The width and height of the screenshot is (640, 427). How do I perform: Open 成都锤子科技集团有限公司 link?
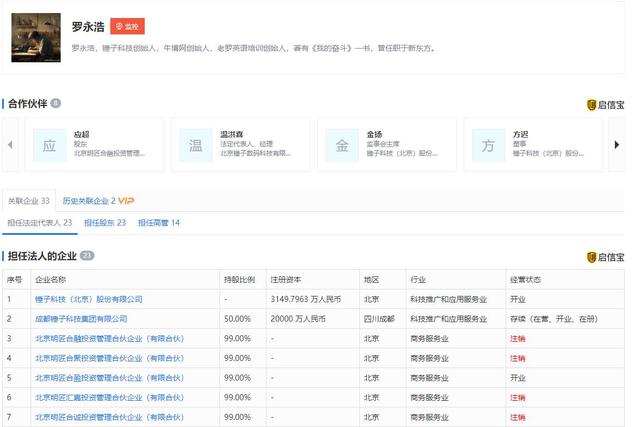[x=81, y=319]
